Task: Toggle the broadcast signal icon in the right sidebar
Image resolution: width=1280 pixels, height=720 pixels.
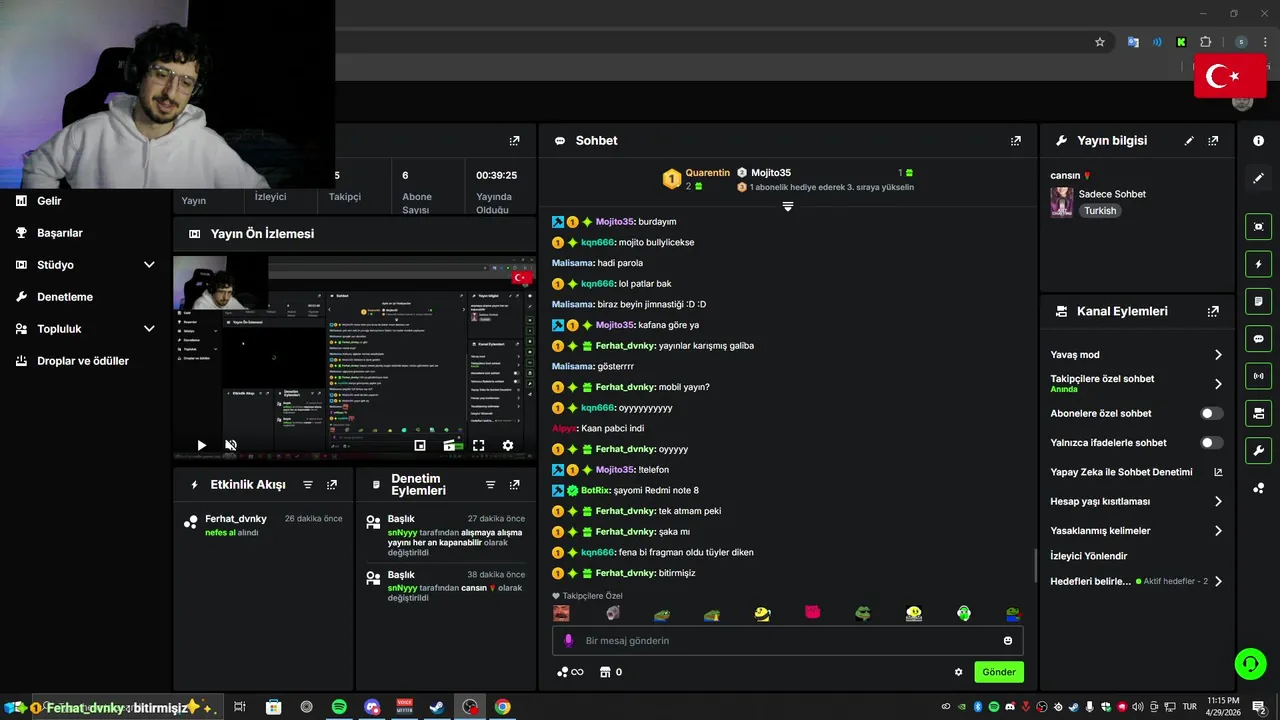Action: tap(1258, 376)
